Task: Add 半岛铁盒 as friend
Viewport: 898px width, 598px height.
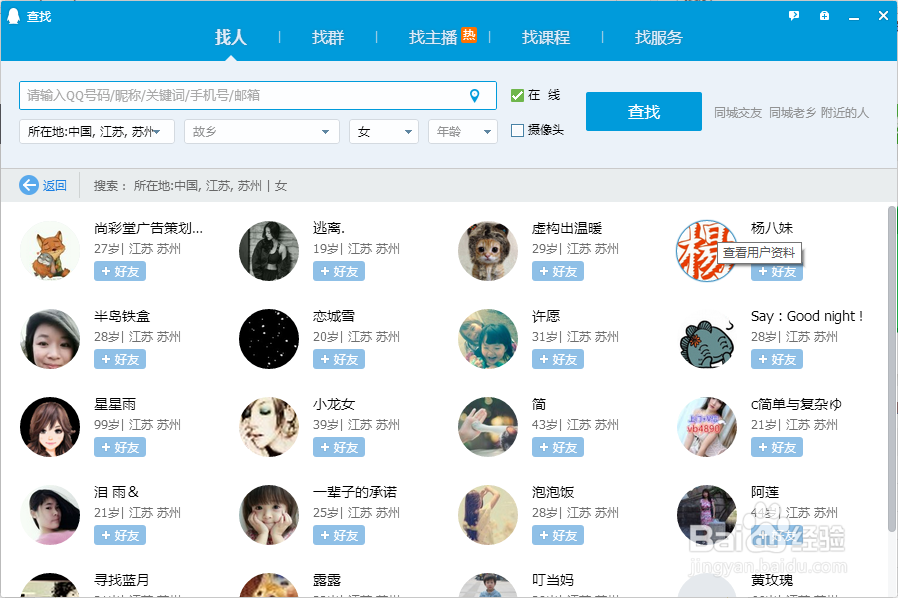Action: tap(120, 359)
